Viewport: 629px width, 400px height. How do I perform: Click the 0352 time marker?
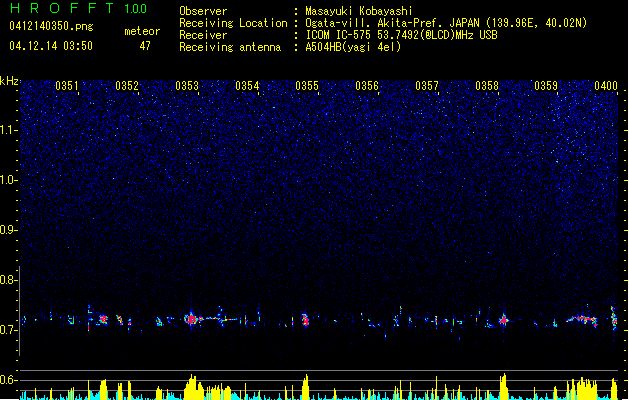(127, 86)
